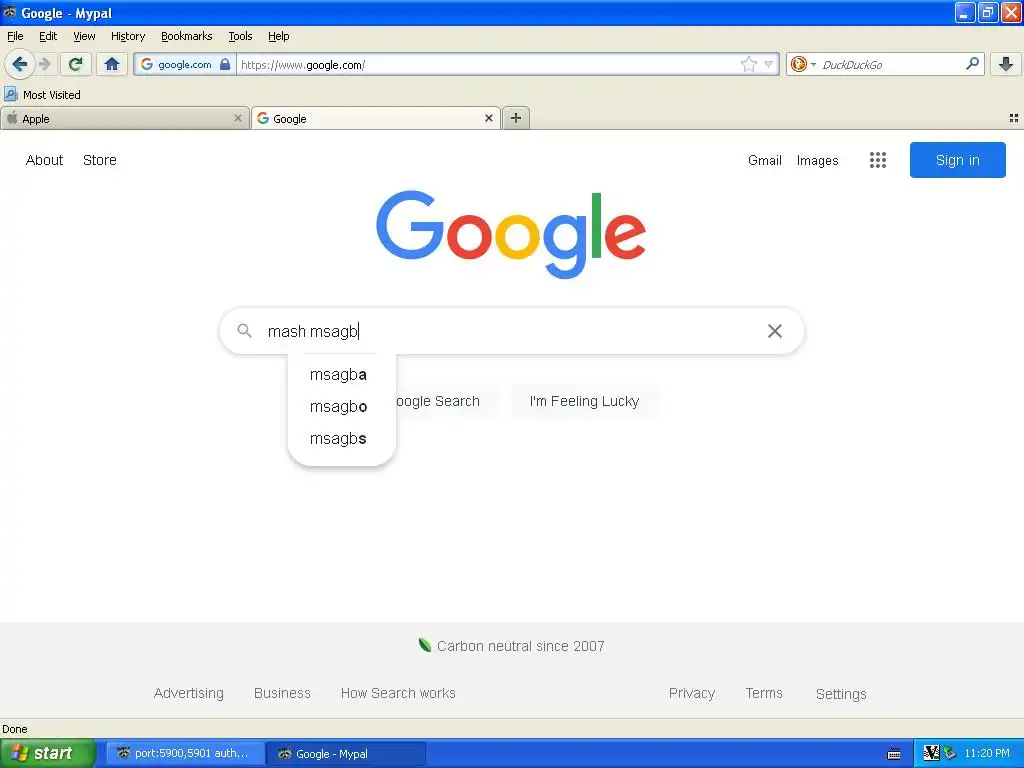Open the Advertising footer link
1024x768 pixels.
point(189,693)
